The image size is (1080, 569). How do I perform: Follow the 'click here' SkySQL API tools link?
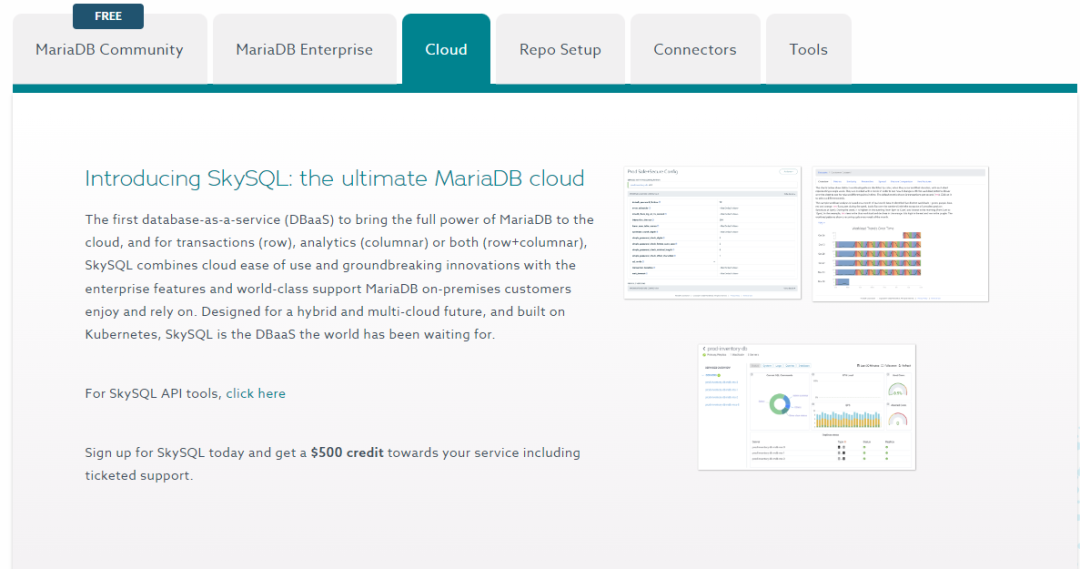256,393
